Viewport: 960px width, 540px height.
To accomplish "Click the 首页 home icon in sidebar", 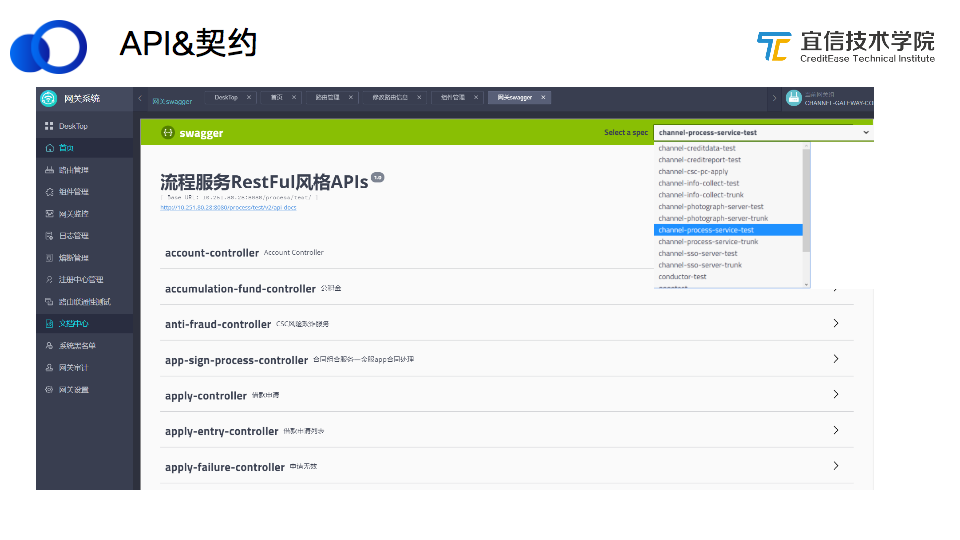I will click(x=50, y=148).
